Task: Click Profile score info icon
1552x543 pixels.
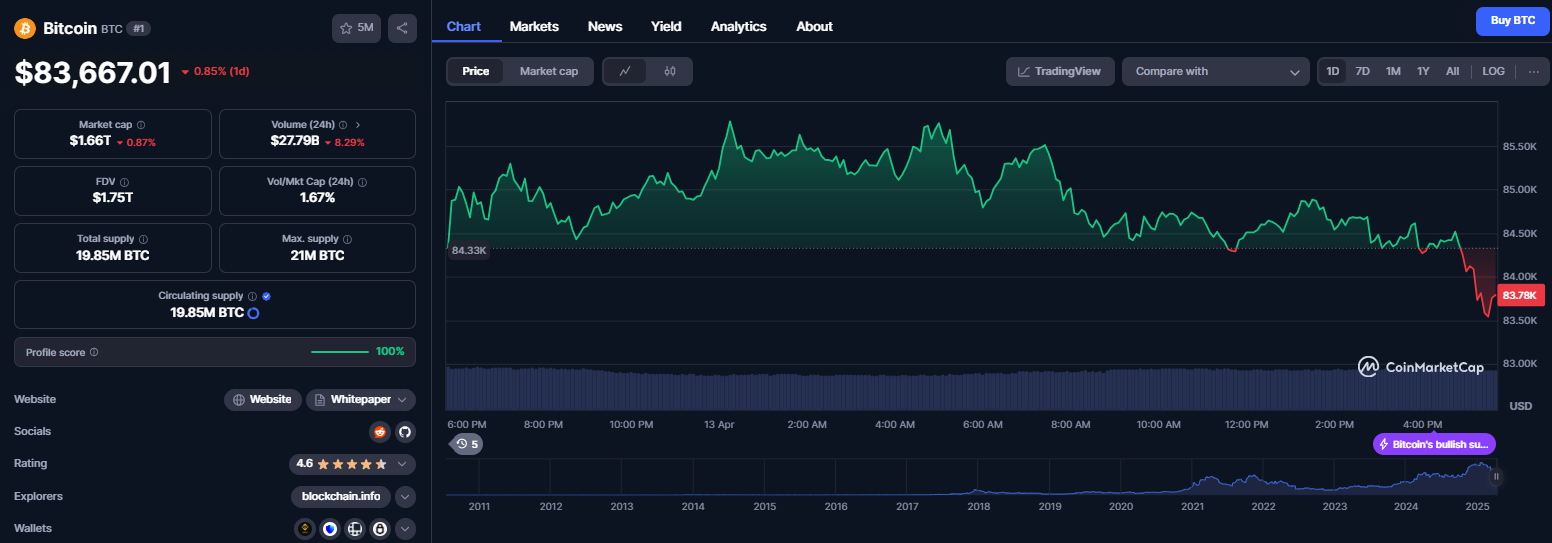Action: click(x=94, y=352)
